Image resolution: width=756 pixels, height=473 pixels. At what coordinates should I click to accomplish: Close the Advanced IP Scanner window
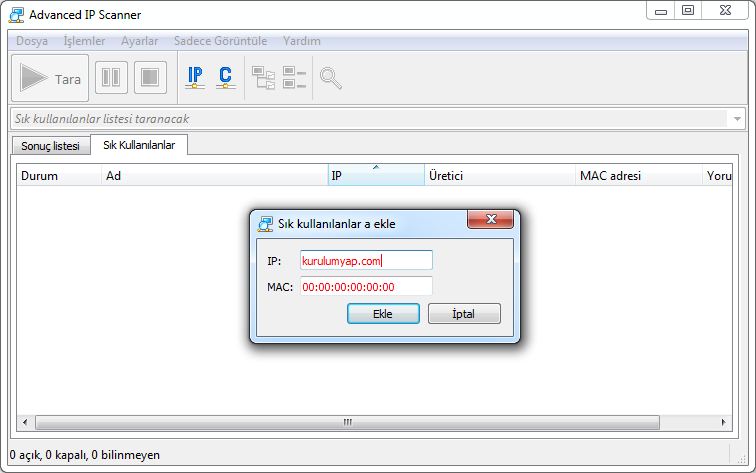(x=725, y=11)
